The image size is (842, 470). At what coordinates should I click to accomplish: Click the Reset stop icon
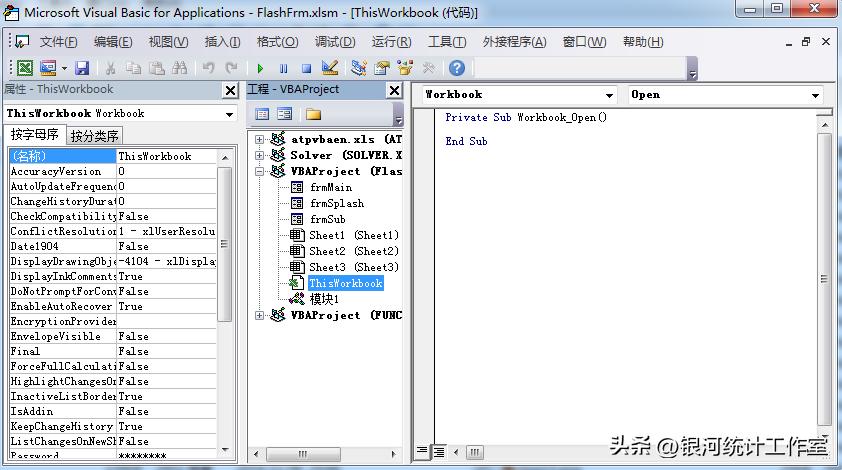pyautogui.click(x=306, y=68)
